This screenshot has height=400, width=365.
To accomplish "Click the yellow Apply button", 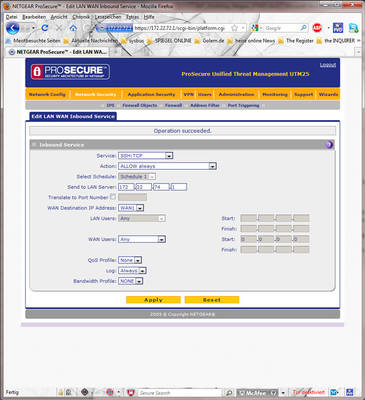I will pos(153,300).
